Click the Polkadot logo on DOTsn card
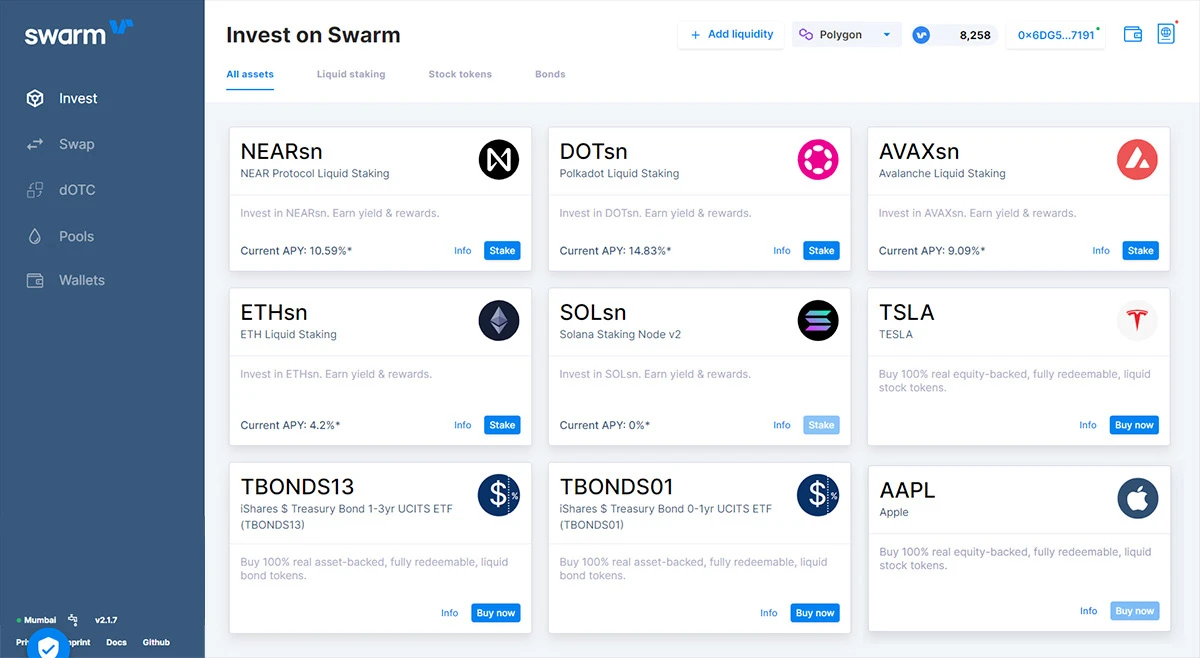 click(x=818, y=160)
